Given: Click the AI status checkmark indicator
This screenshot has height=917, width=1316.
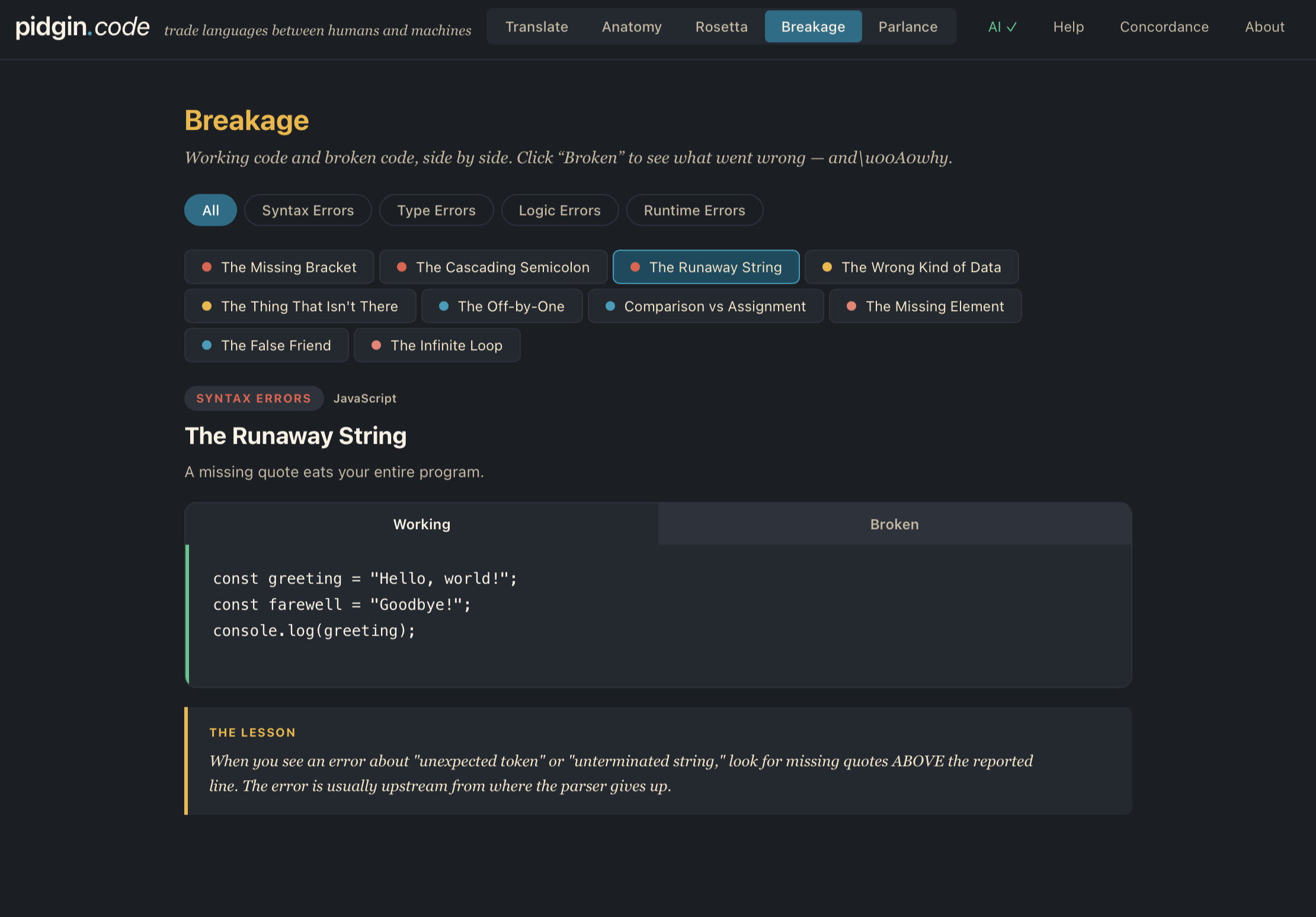Looking at the screenshot, I should [x=1002, y=27].
